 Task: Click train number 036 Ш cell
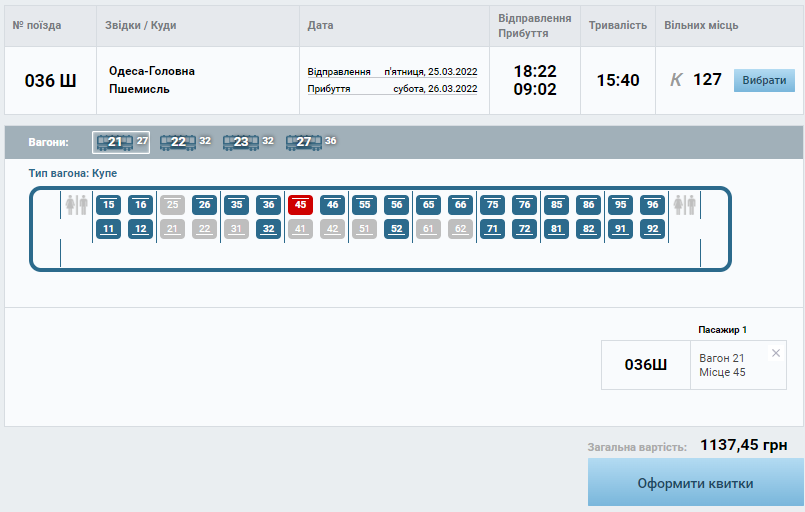(51, 80)
